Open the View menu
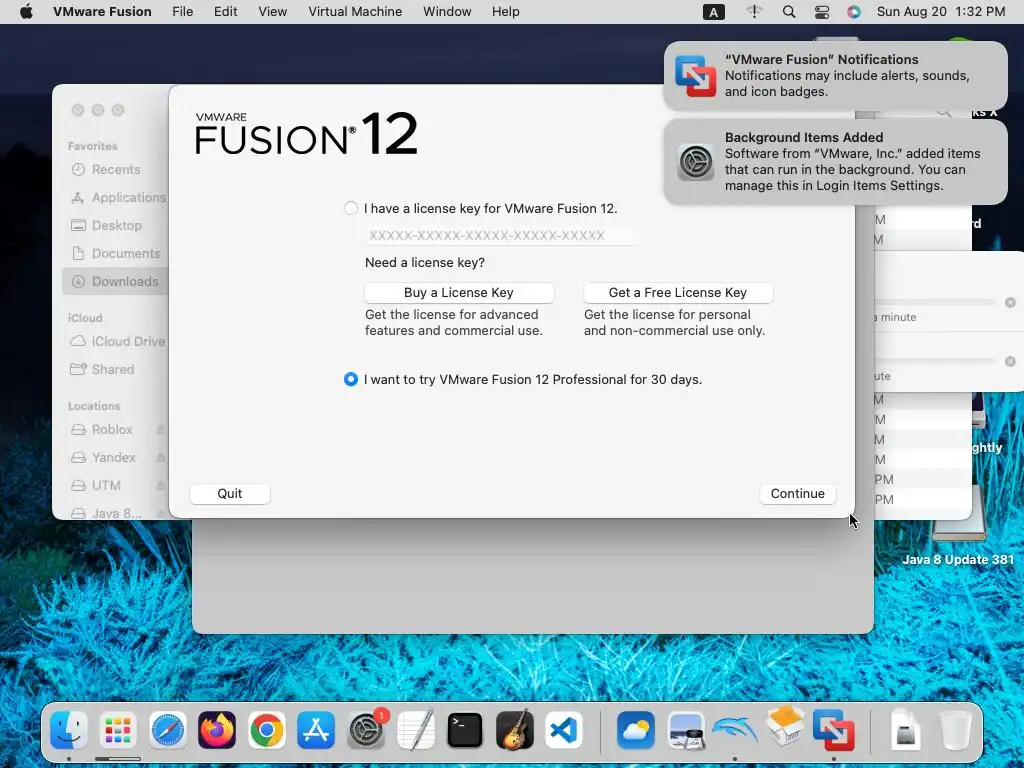The height and width of the screenshot is (768, 1024). point(272,12)
